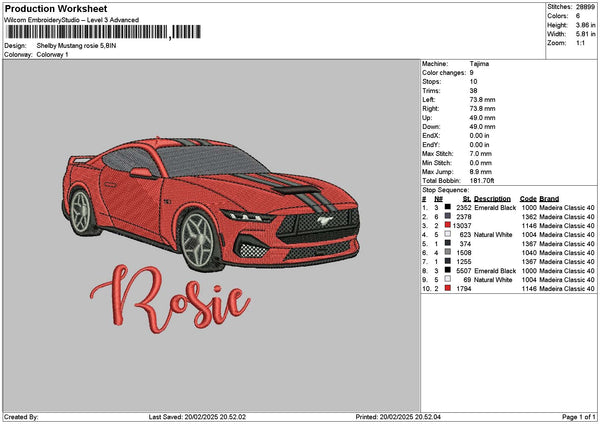The width and height of the screenshot is (600, 424).
Task: Click the 'Brand' column header
Action: click(x=549, y=199)
